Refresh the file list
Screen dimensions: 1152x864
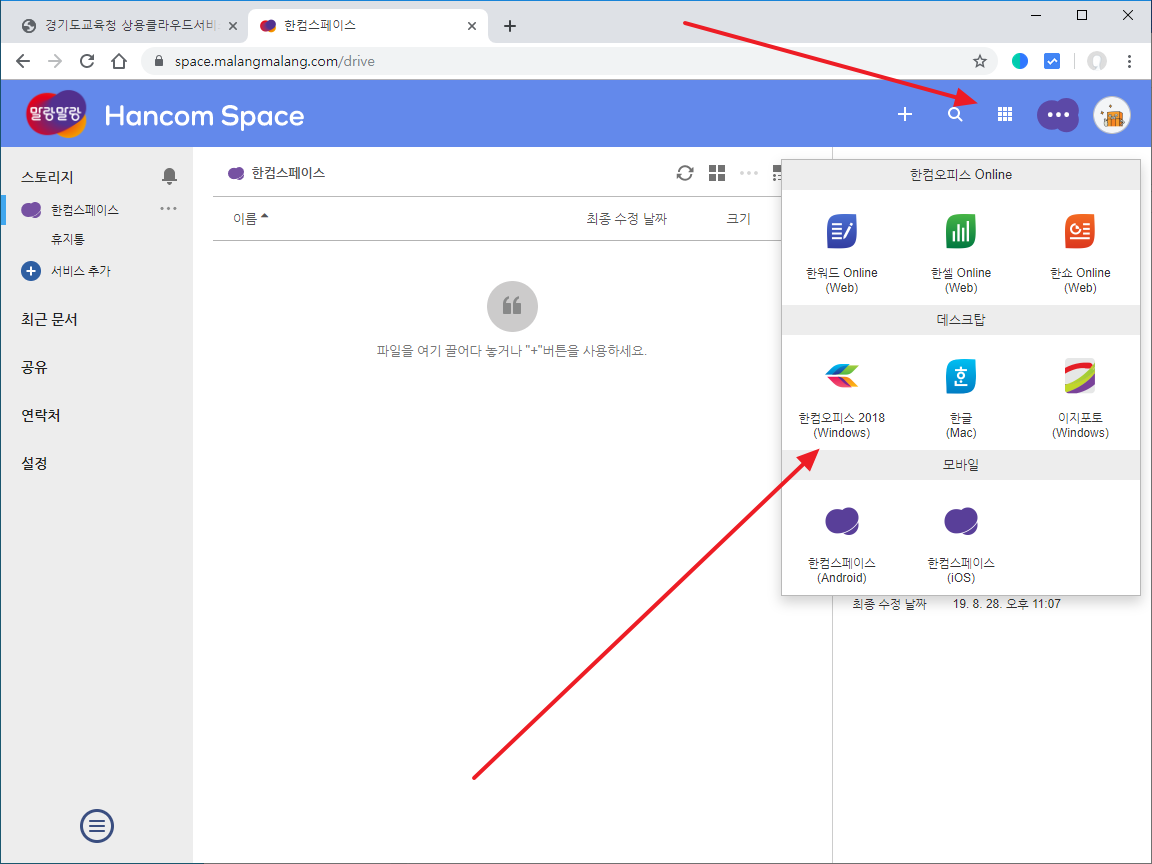click(685, 173)
